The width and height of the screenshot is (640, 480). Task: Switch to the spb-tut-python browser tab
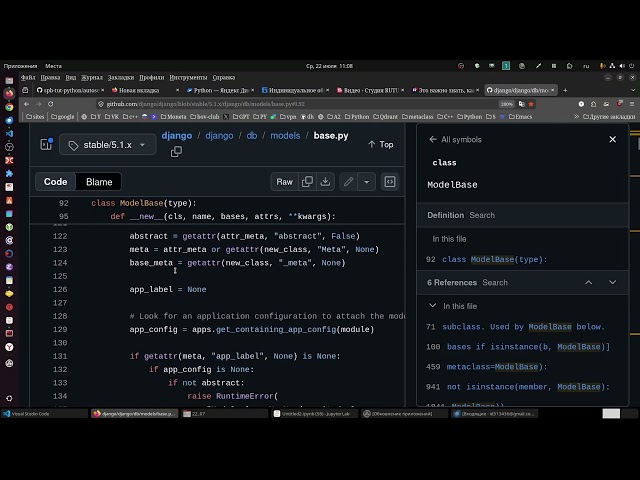pos(69,90)
